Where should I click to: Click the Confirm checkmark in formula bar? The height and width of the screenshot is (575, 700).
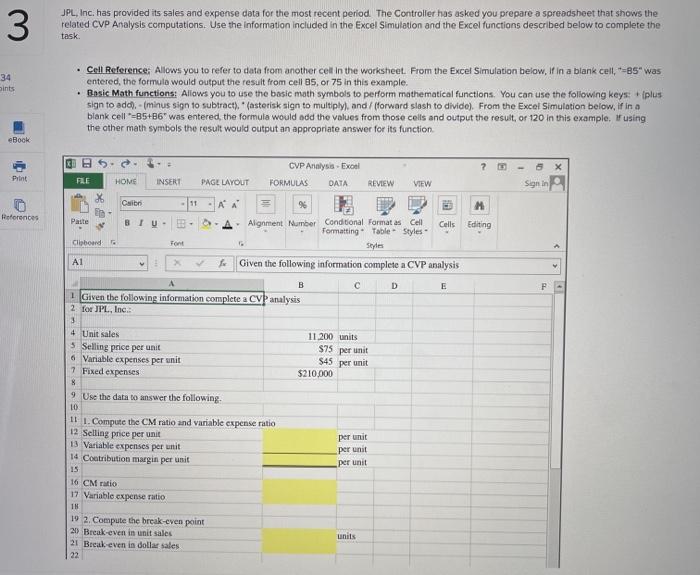(x=200, y=263)
